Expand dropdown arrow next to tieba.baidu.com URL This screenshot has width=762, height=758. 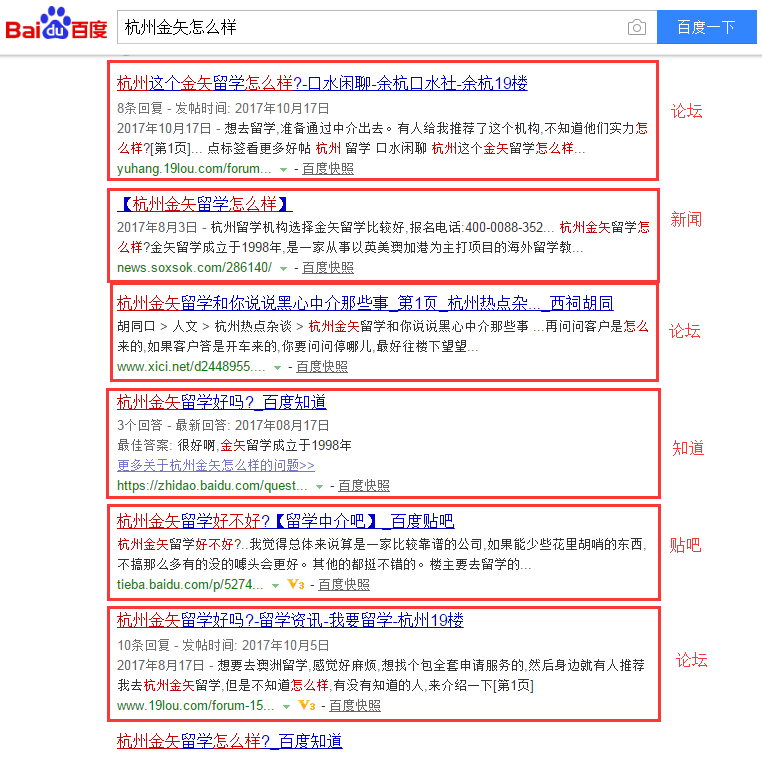275,586
